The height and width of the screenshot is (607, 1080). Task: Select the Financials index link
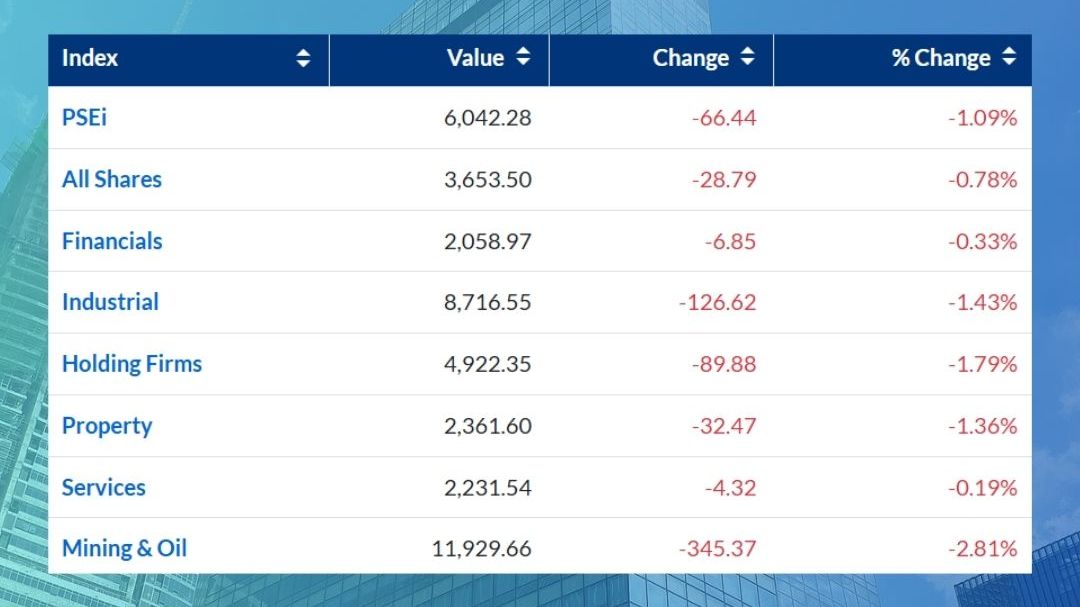pyautogui.click(x=112, y=241)
